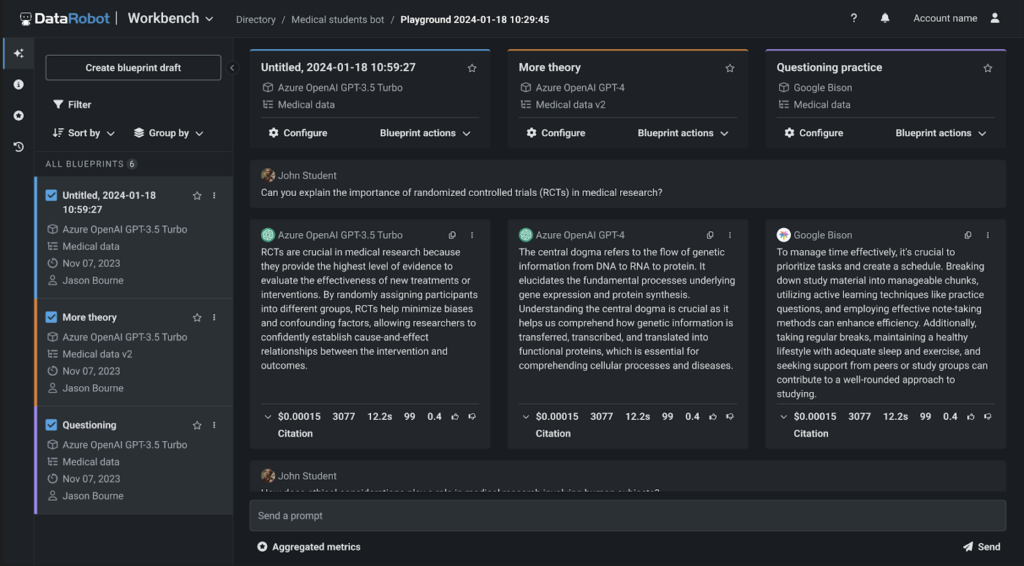
Task: Configure the Untitled blueprint card
Action: click(298, 133)
